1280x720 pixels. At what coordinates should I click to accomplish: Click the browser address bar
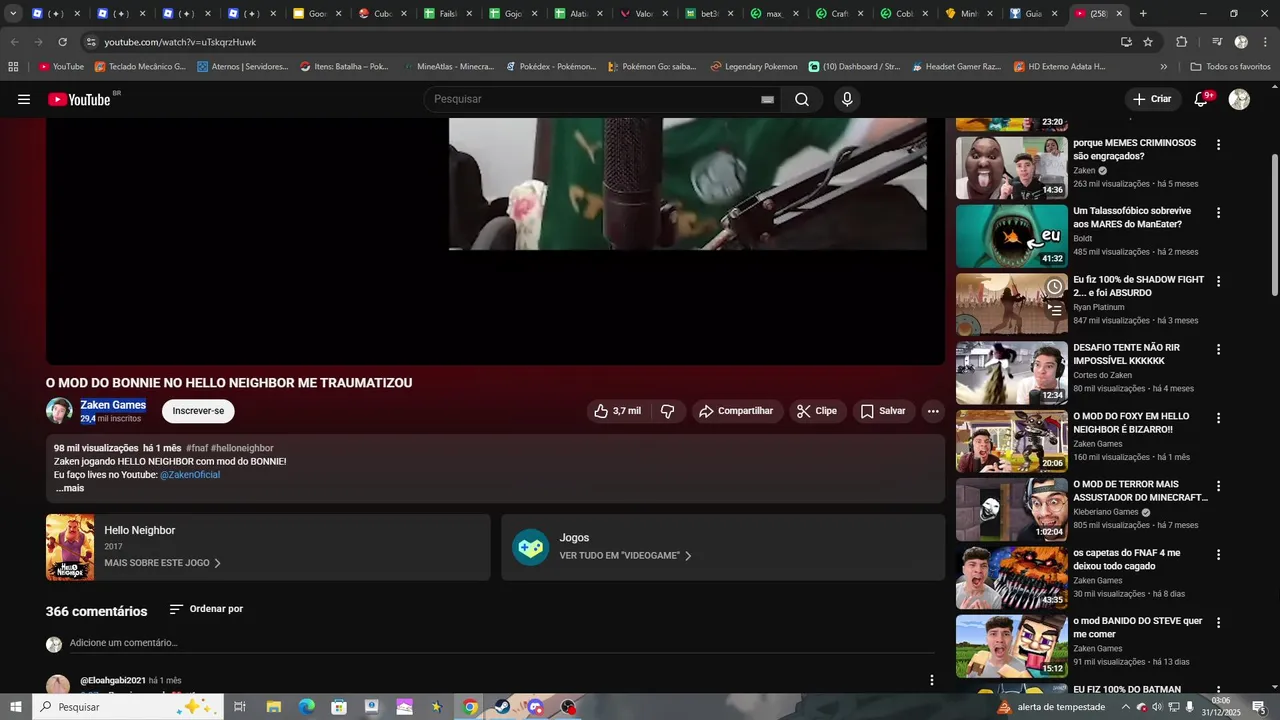click(x=600, y=42)
